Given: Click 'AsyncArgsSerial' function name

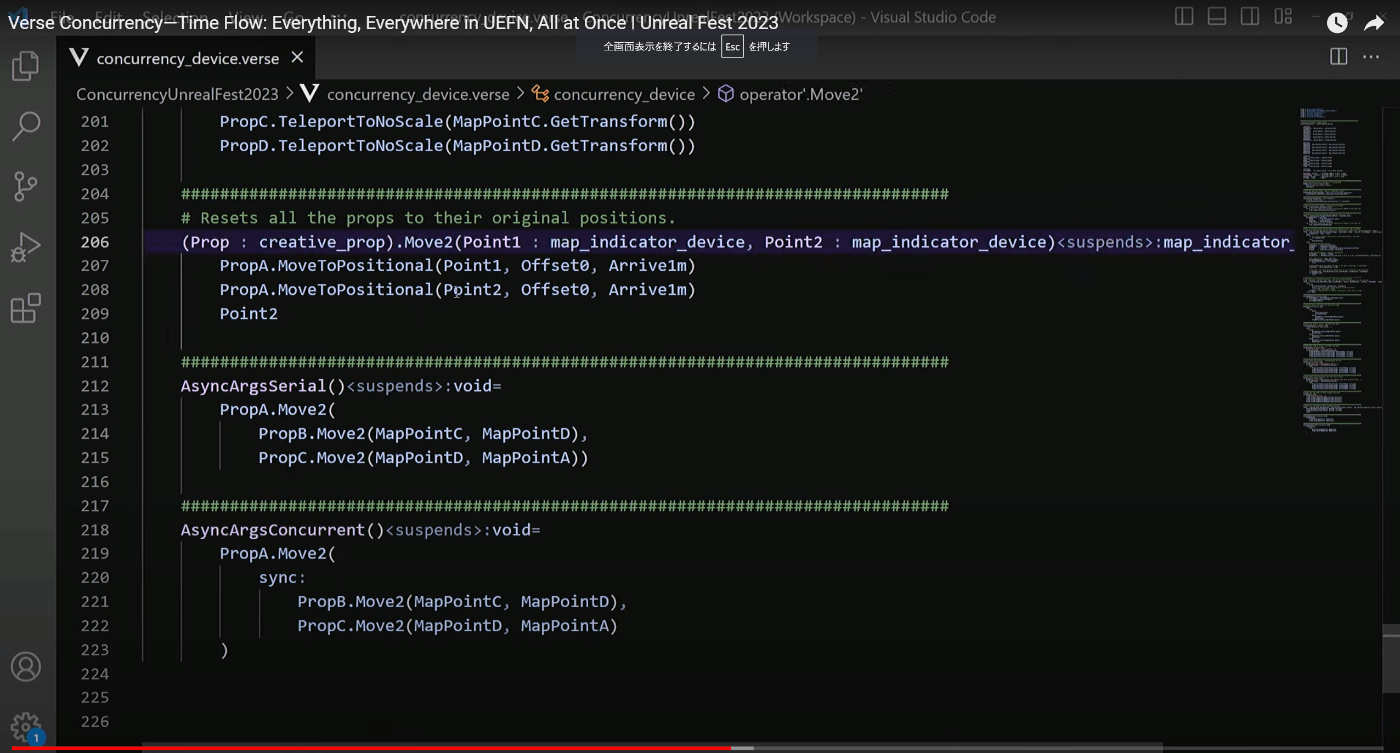Looking at the screenshot, I should coord(254,386).
